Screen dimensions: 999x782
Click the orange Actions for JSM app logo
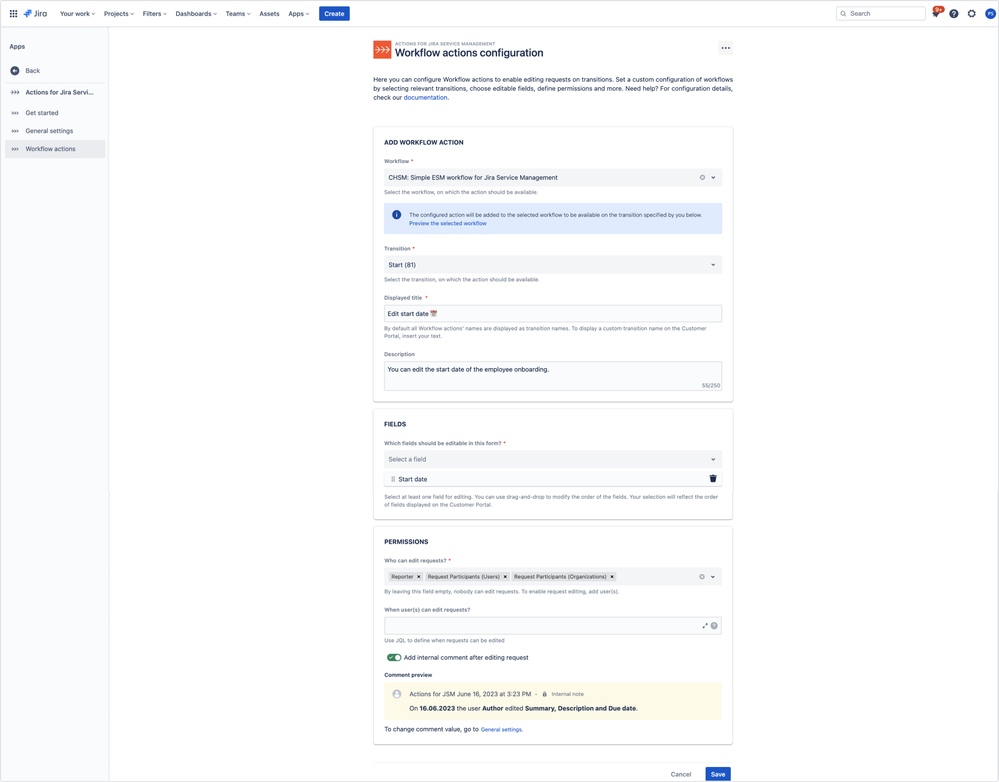point(382,49)
